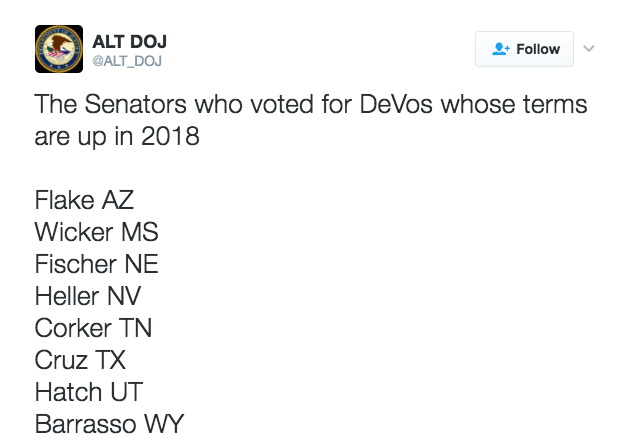The height and width of the screenshot is (448, 630).
Task: Click the person-plus icon in Follow button
Action: 501,49
